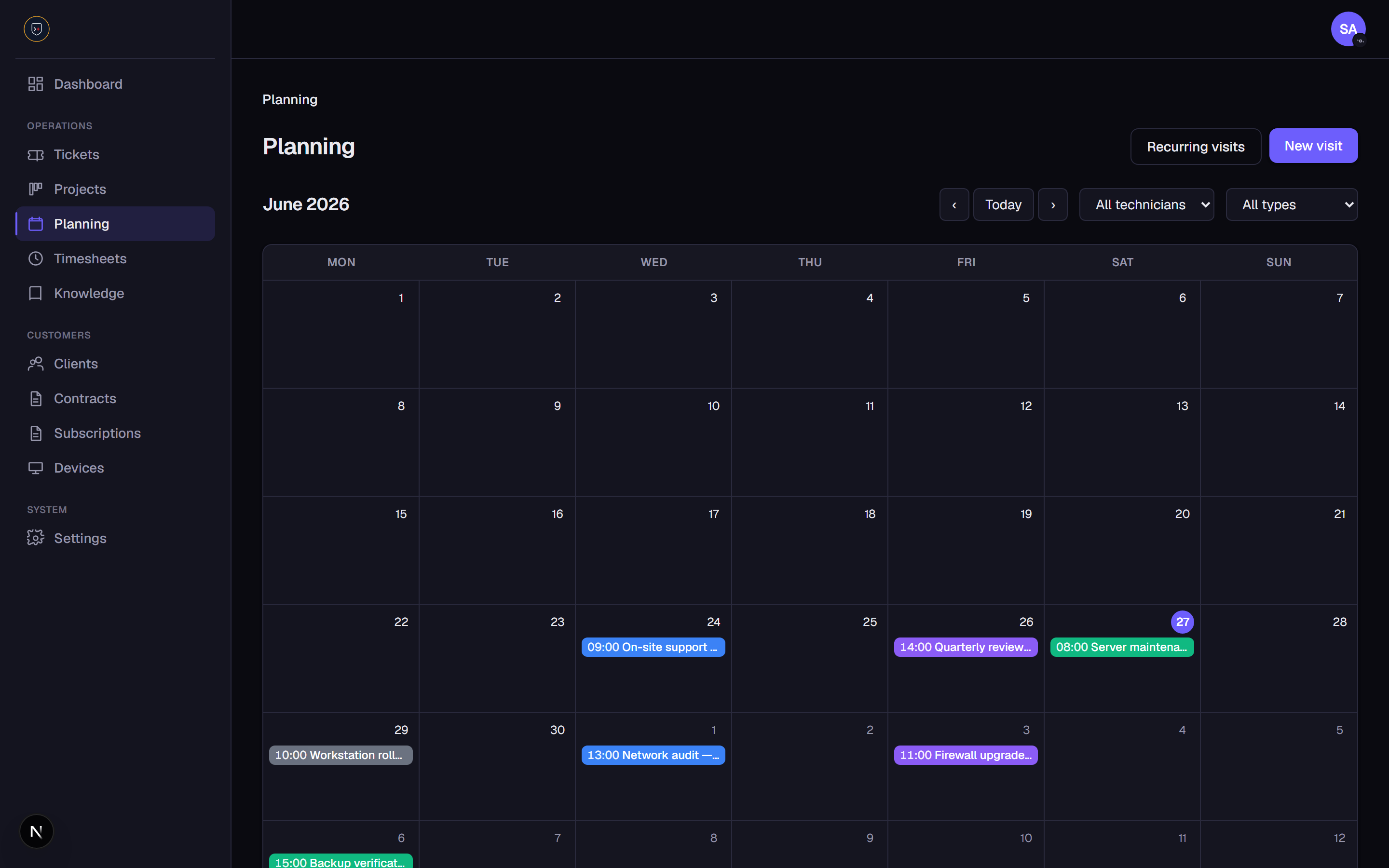This screenshot has width=1389, height=868.
Task: Click the Tickets ticket icon
Action: (x=36, y=155)
